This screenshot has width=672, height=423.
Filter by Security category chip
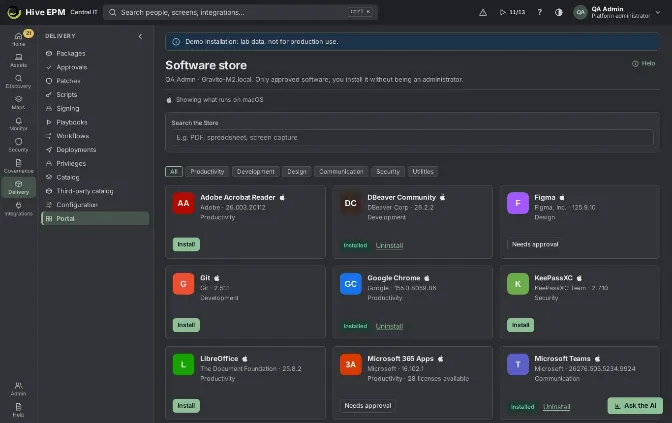[388, 171]
